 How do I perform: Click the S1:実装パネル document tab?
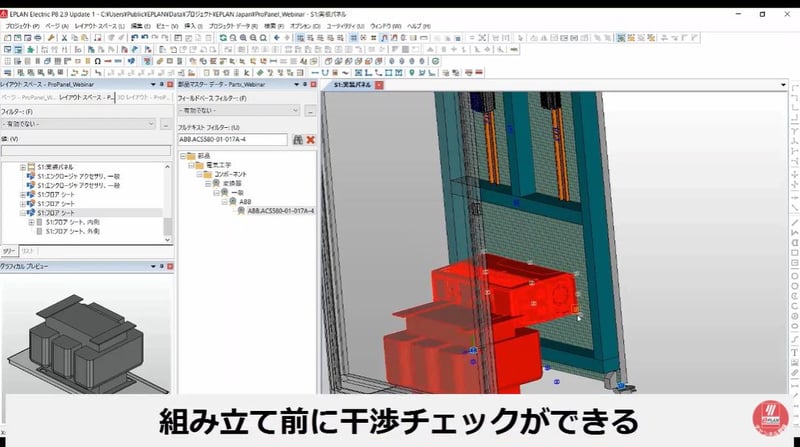[352, 85]
